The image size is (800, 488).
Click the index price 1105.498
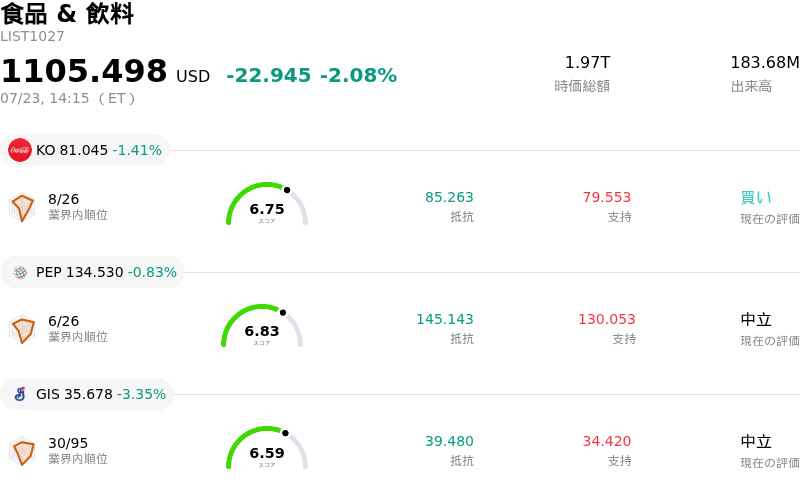tap(84, 70)
